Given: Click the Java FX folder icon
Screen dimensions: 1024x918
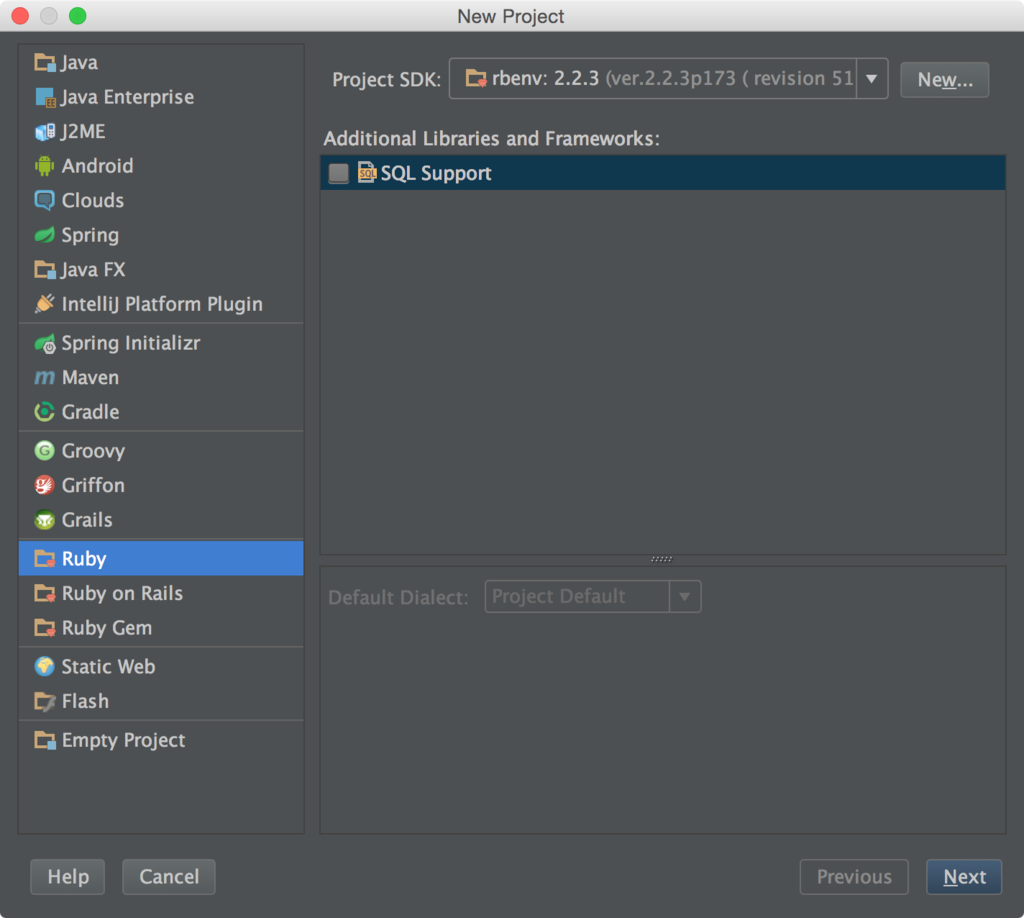Looking at the screenshot, I should click(x=44, y=270).
